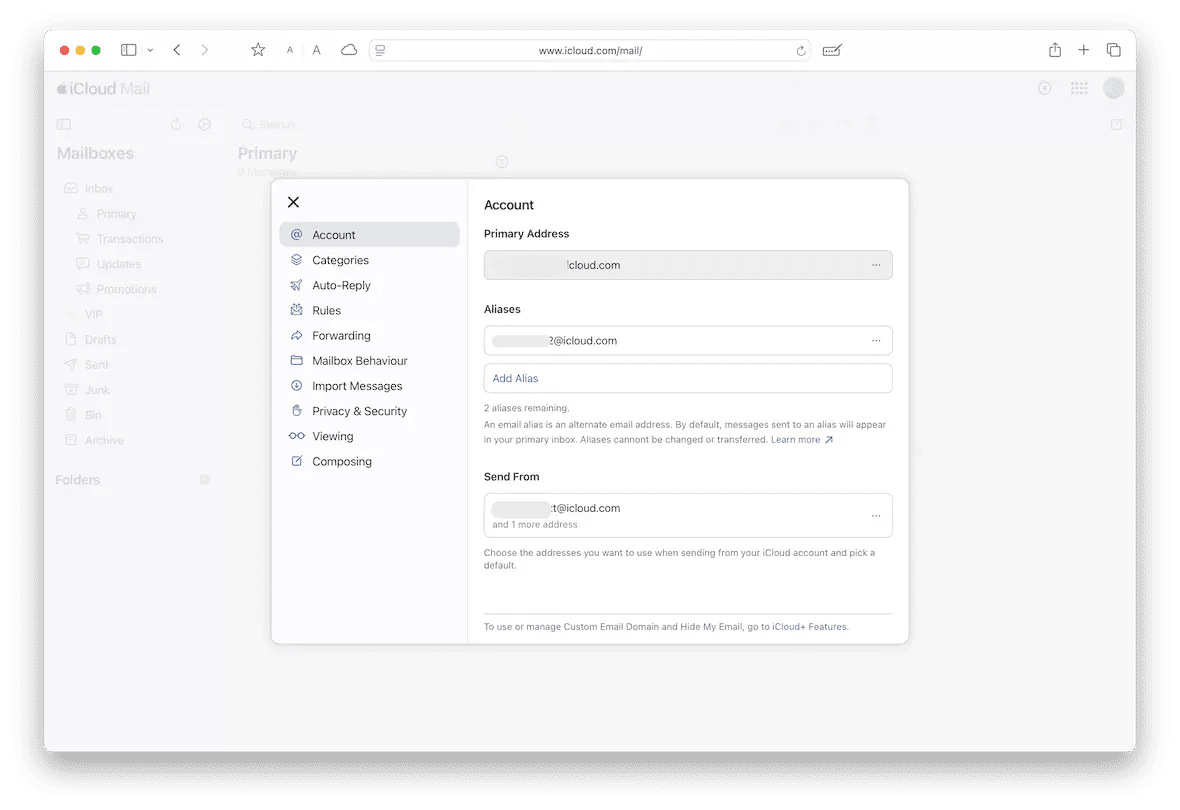Viewport: 1180px width, 810px height.
Task: Open the Forwarding settings section
Action: click(370, 336)
